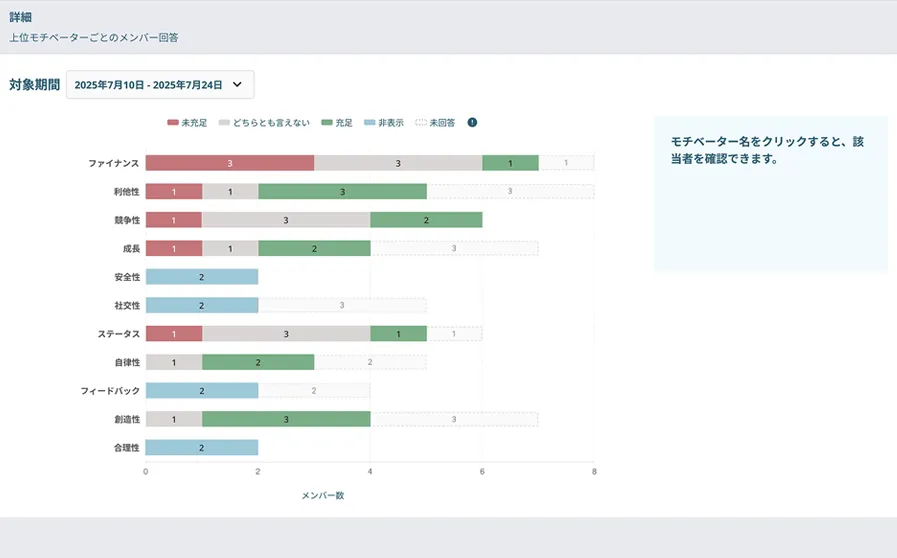Open members for 競争性 motivator
The image size is (897, 558).
[126, 220]
